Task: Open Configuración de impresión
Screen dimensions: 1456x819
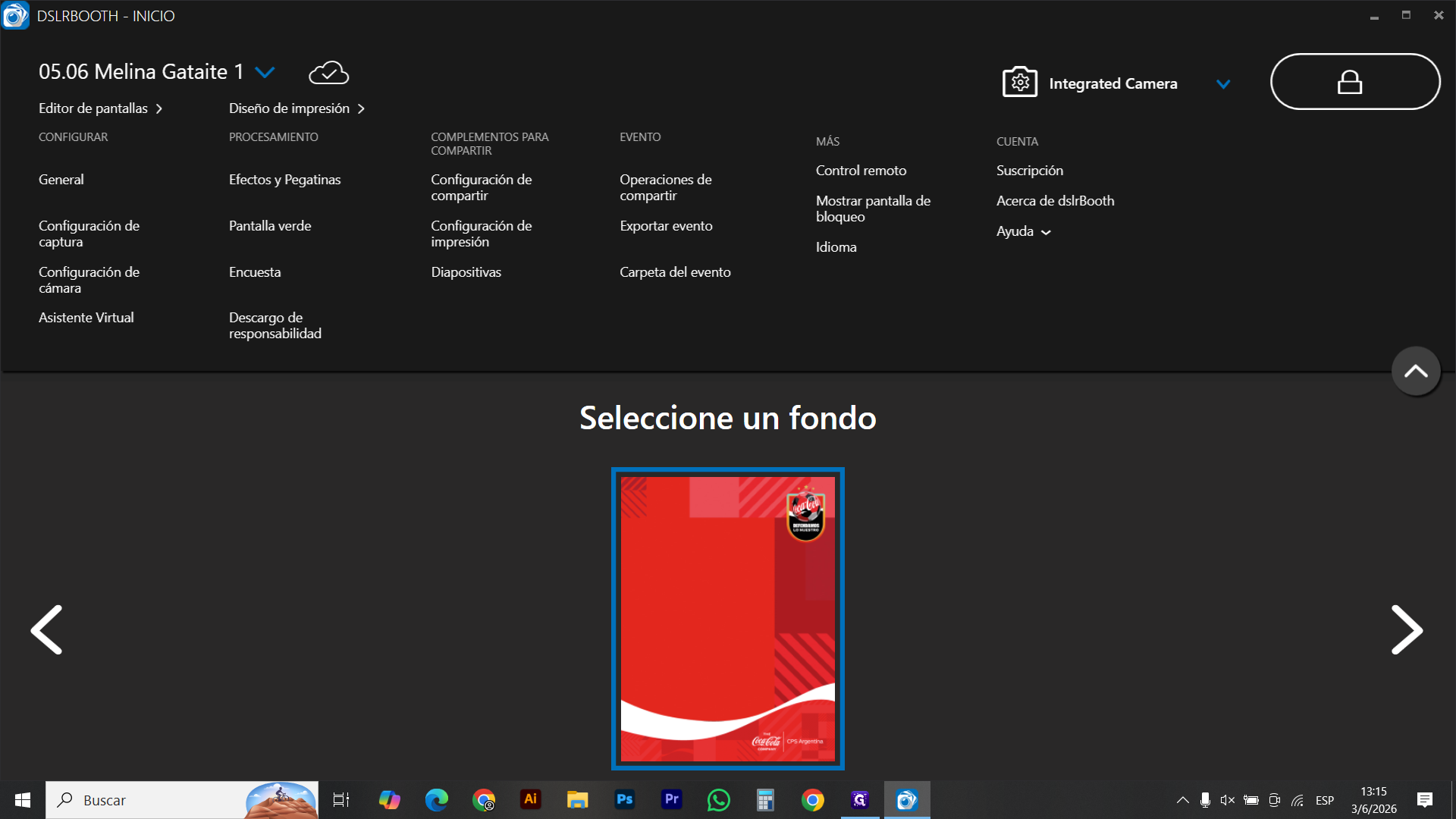Action: pyautogui.click(x=482, y=234)
